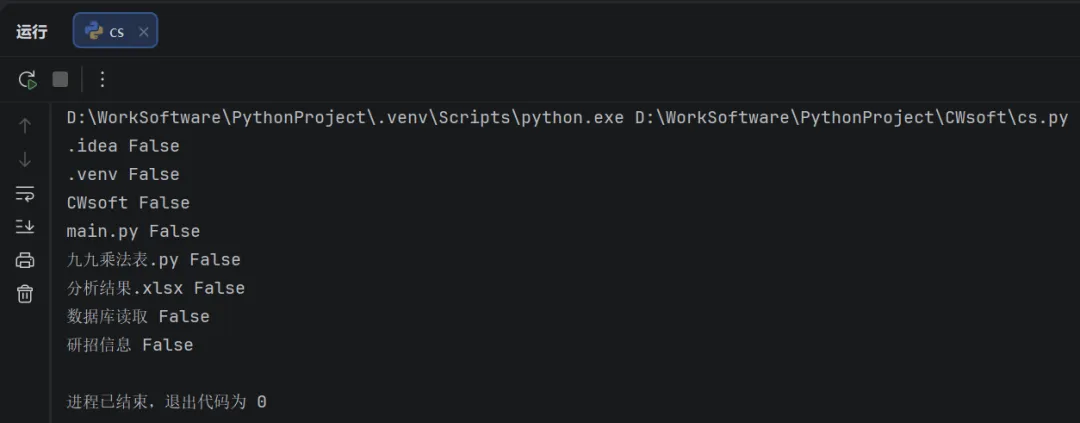
Task: Select the cs run tab
Action: coord(108,31)
